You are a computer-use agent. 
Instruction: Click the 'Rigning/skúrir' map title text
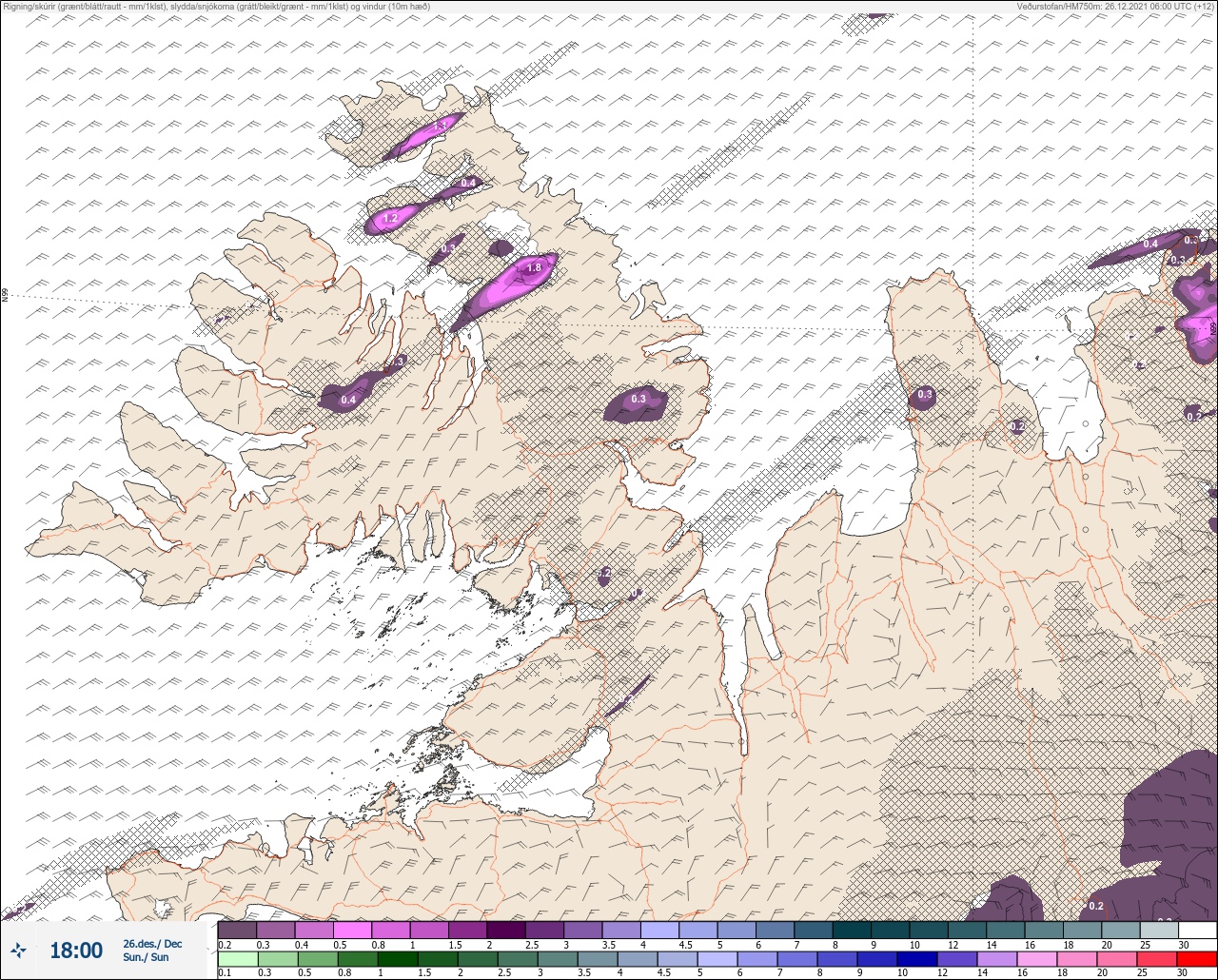[30, 6]
